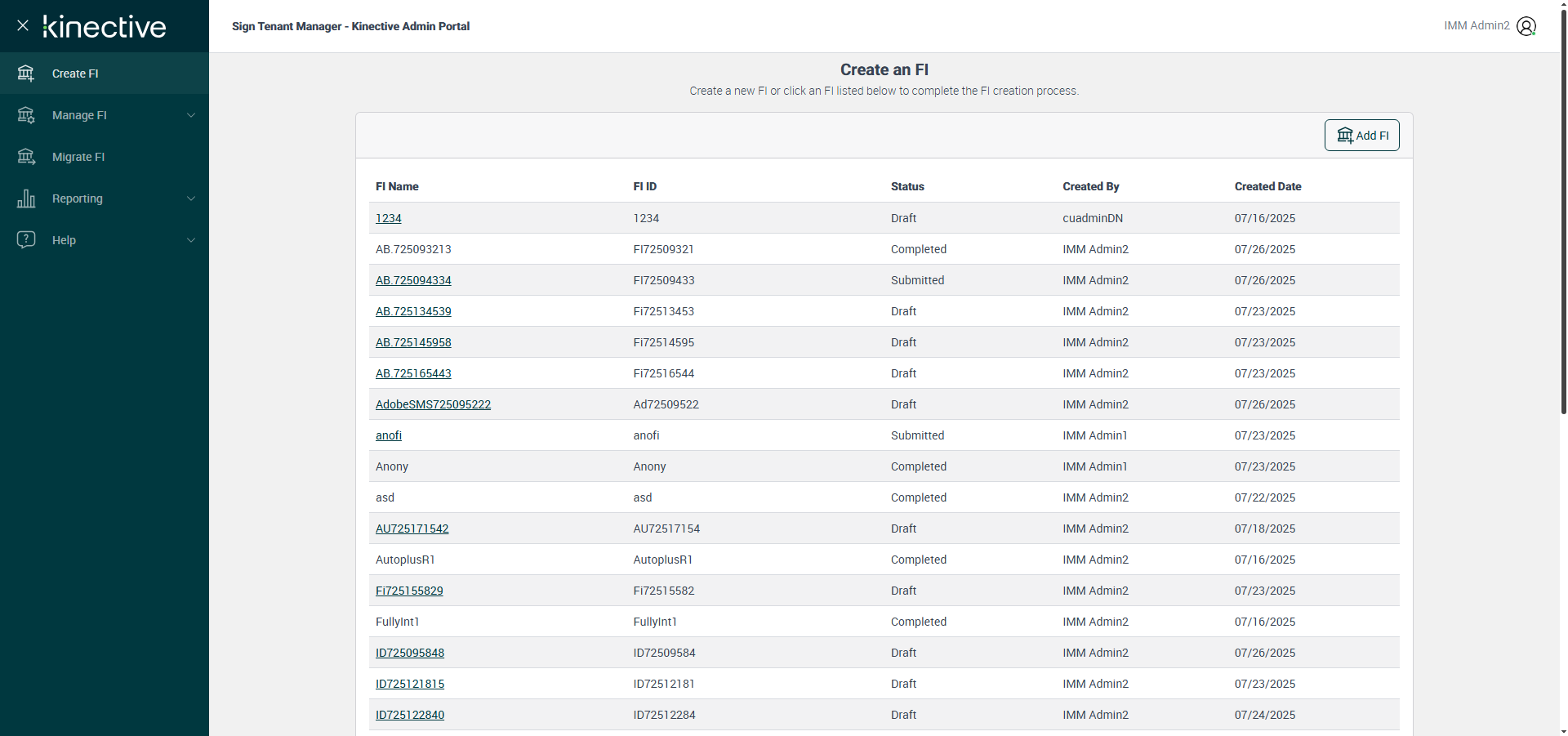Click the Migrate FI arrow-bank icon
Image resolution: width=1568 pixels, height=736 pixels.
[26, 157]
